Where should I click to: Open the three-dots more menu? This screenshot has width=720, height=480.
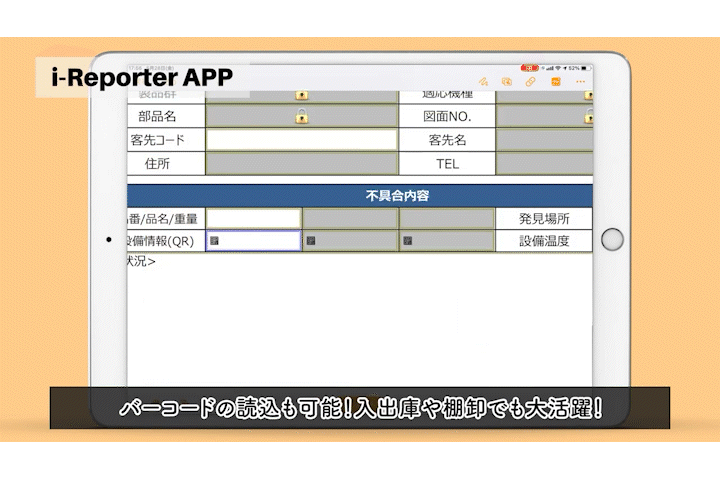tap(581, 81)
